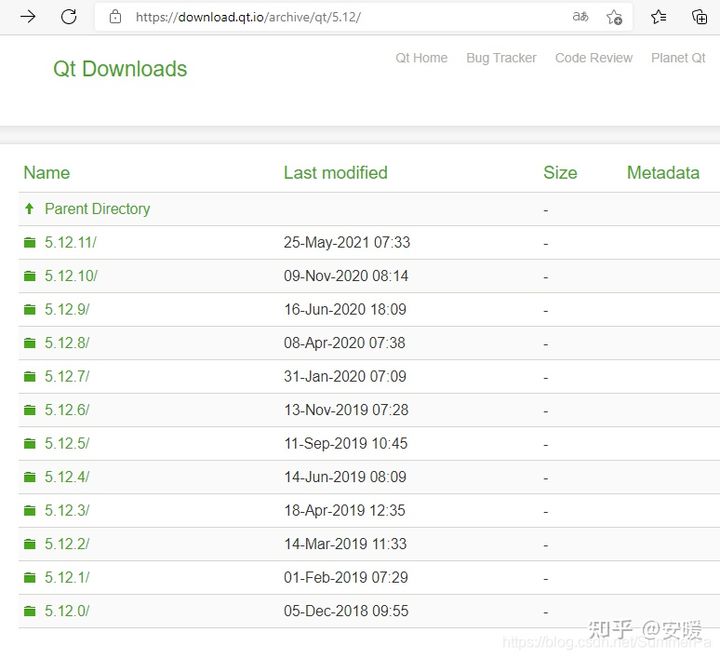Click folder icon next to 5.12.11/
The image size is (720, 659).
[x=29, y=242]
